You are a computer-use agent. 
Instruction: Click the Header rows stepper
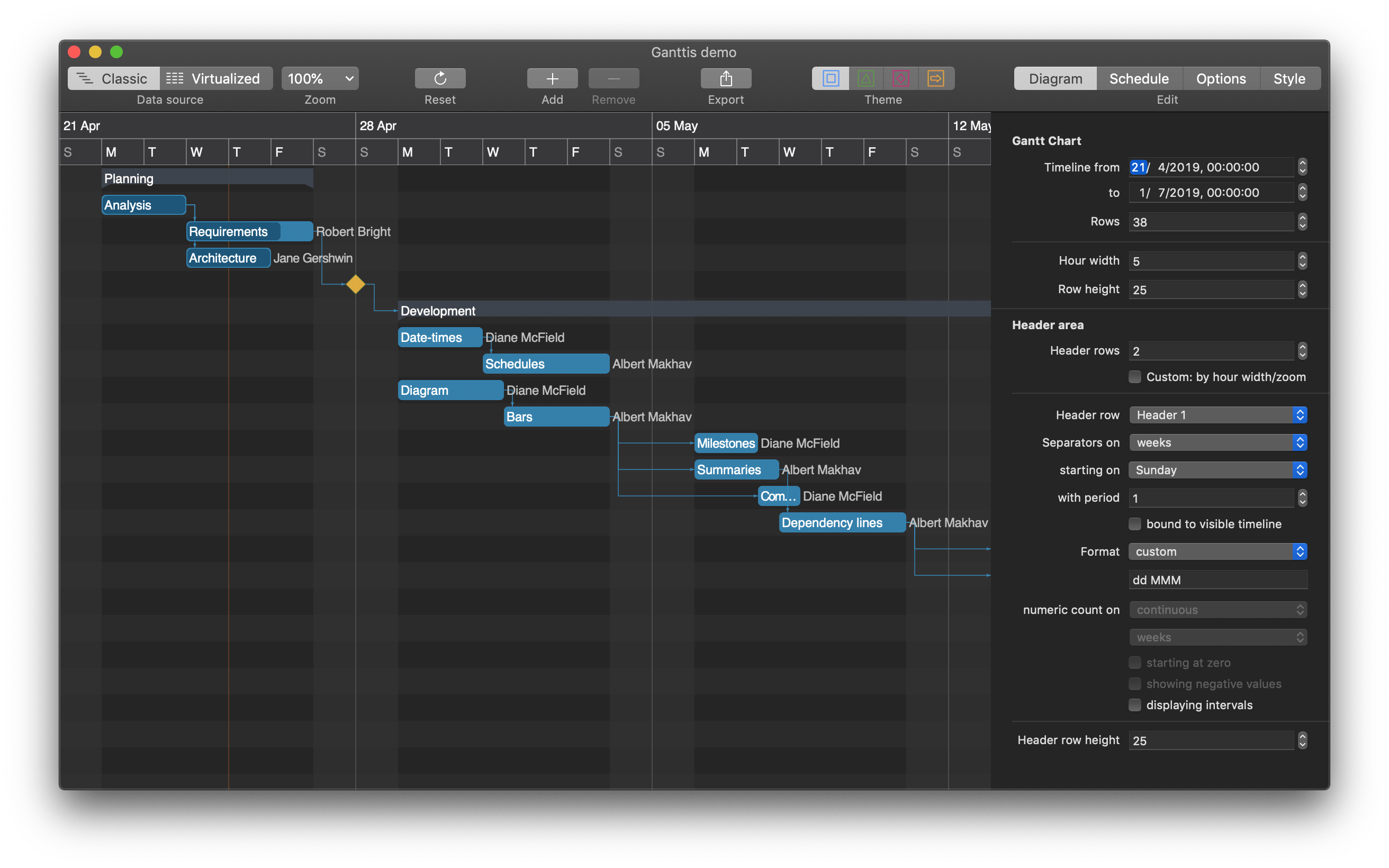click(x=1302, y=351)
